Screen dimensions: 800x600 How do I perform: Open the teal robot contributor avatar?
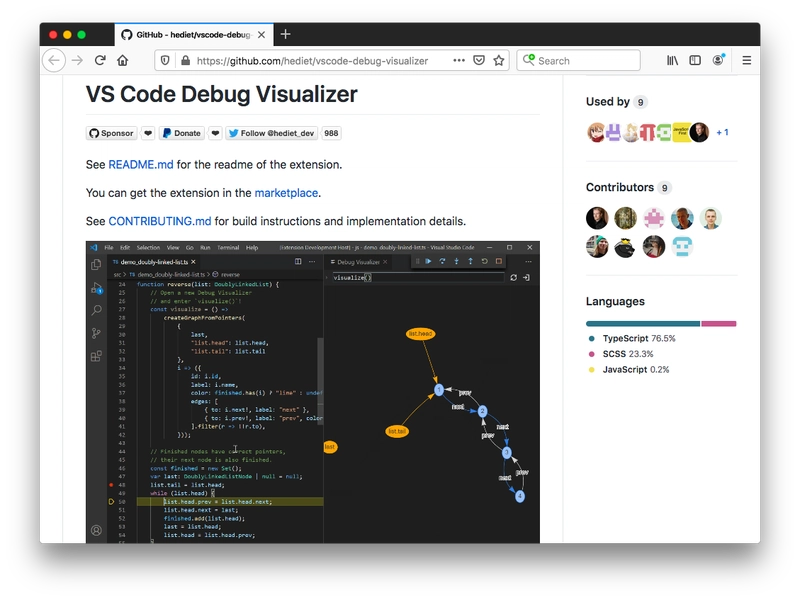click(682, 246)
